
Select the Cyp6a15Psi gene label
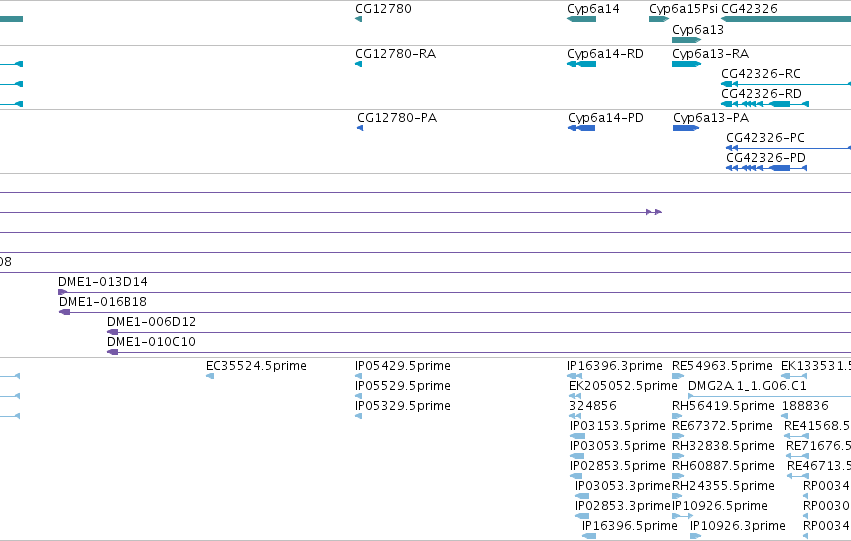click(x=683, y=9)
